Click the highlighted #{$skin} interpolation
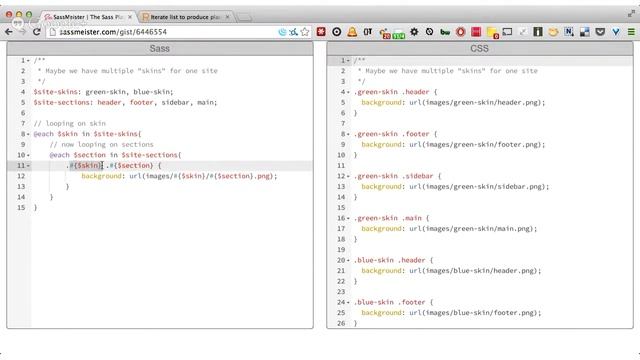The image size is (640, 360). [86, 165]
